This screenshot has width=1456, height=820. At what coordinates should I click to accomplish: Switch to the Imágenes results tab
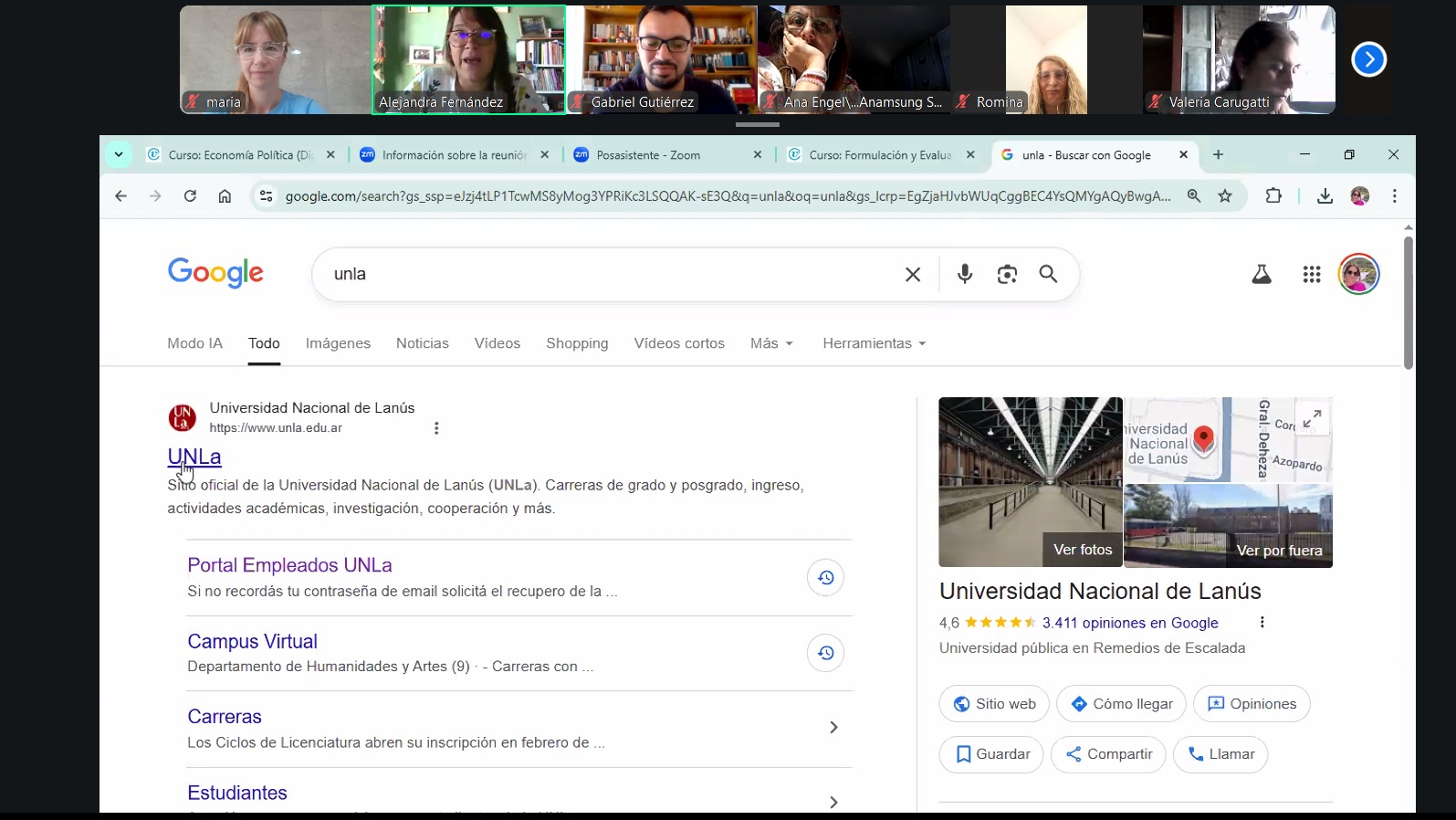[x=338, y=343]
